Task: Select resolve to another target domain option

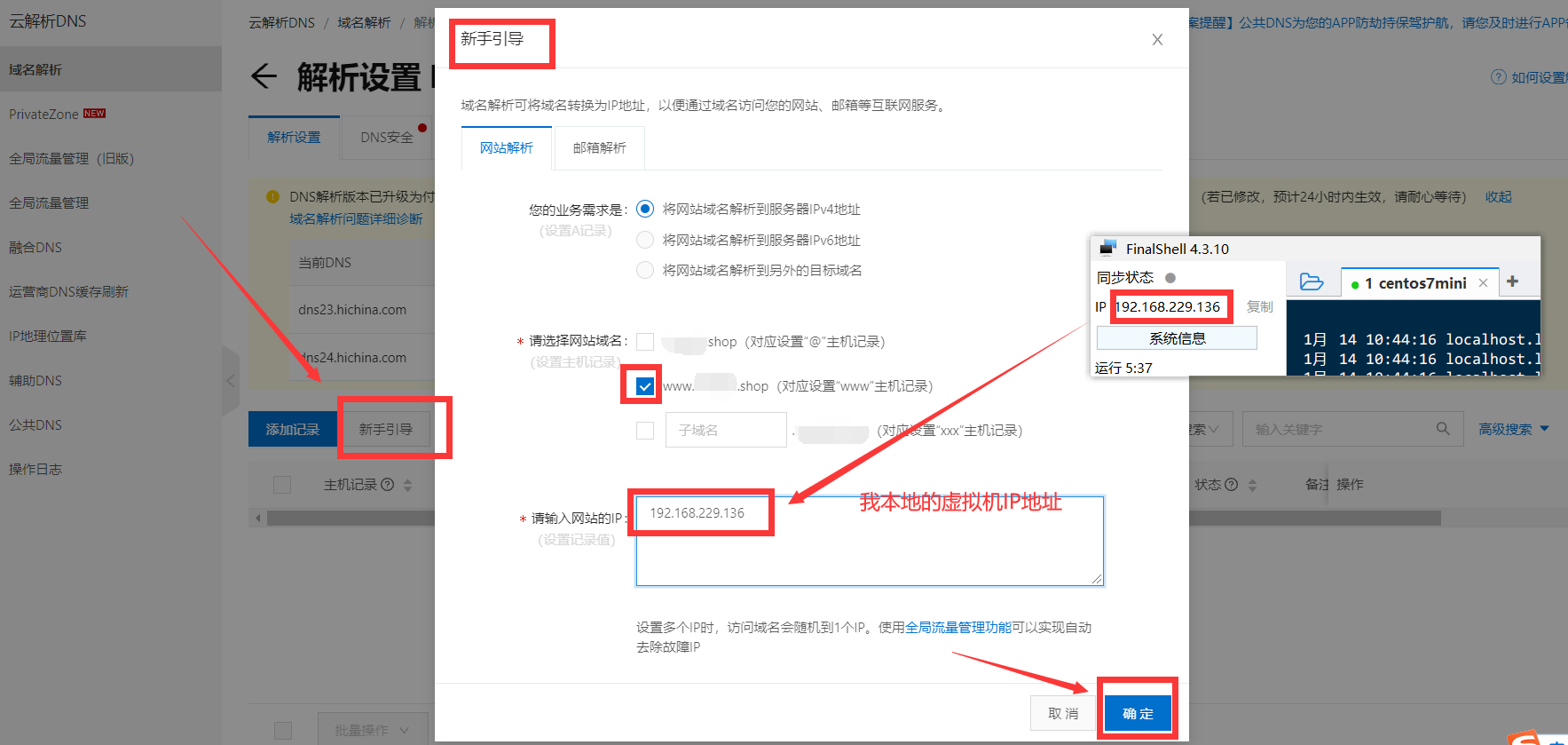Action: coord(645,270)
